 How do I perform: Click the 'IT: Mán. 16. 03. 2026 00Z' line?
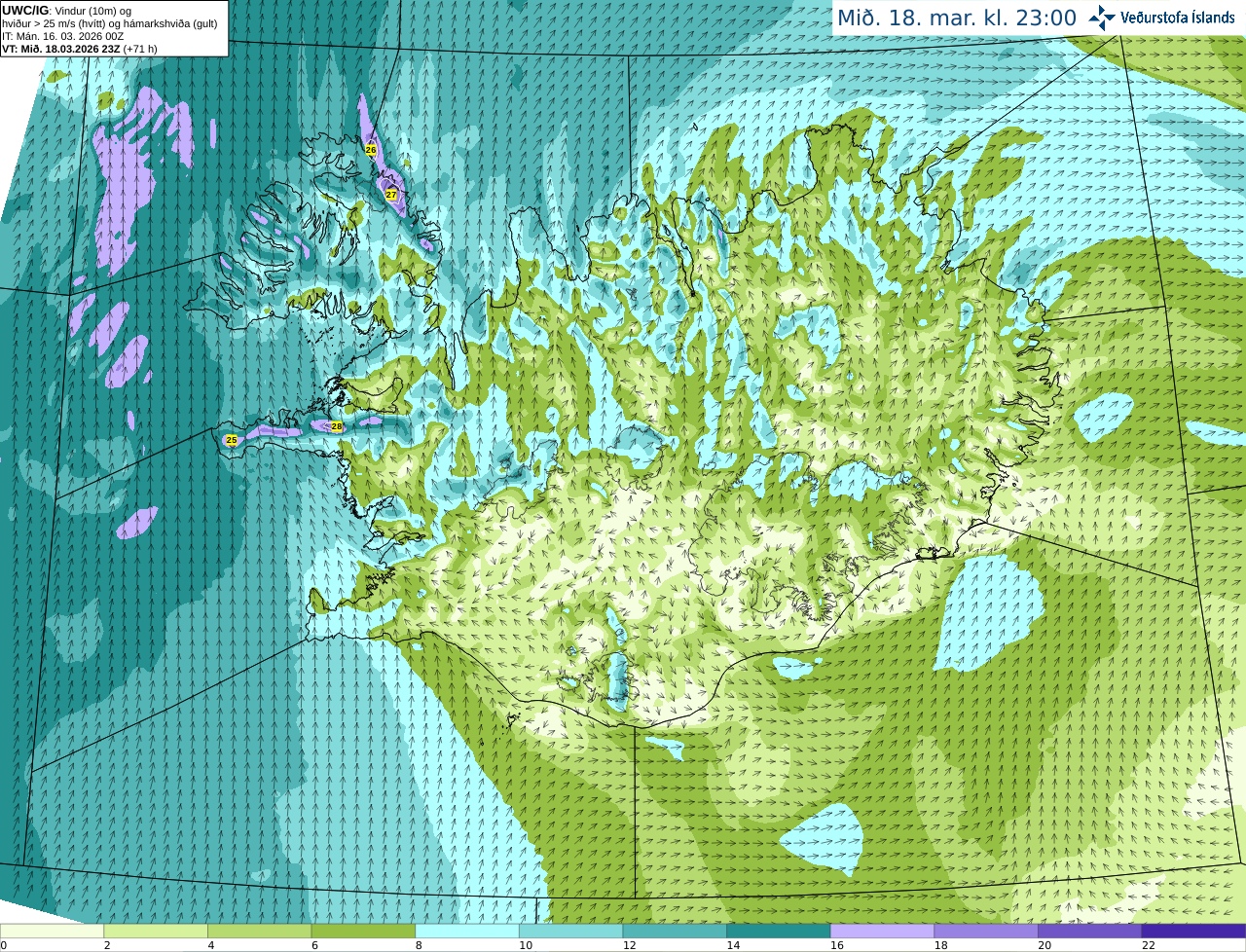click(x=63, y=36)
